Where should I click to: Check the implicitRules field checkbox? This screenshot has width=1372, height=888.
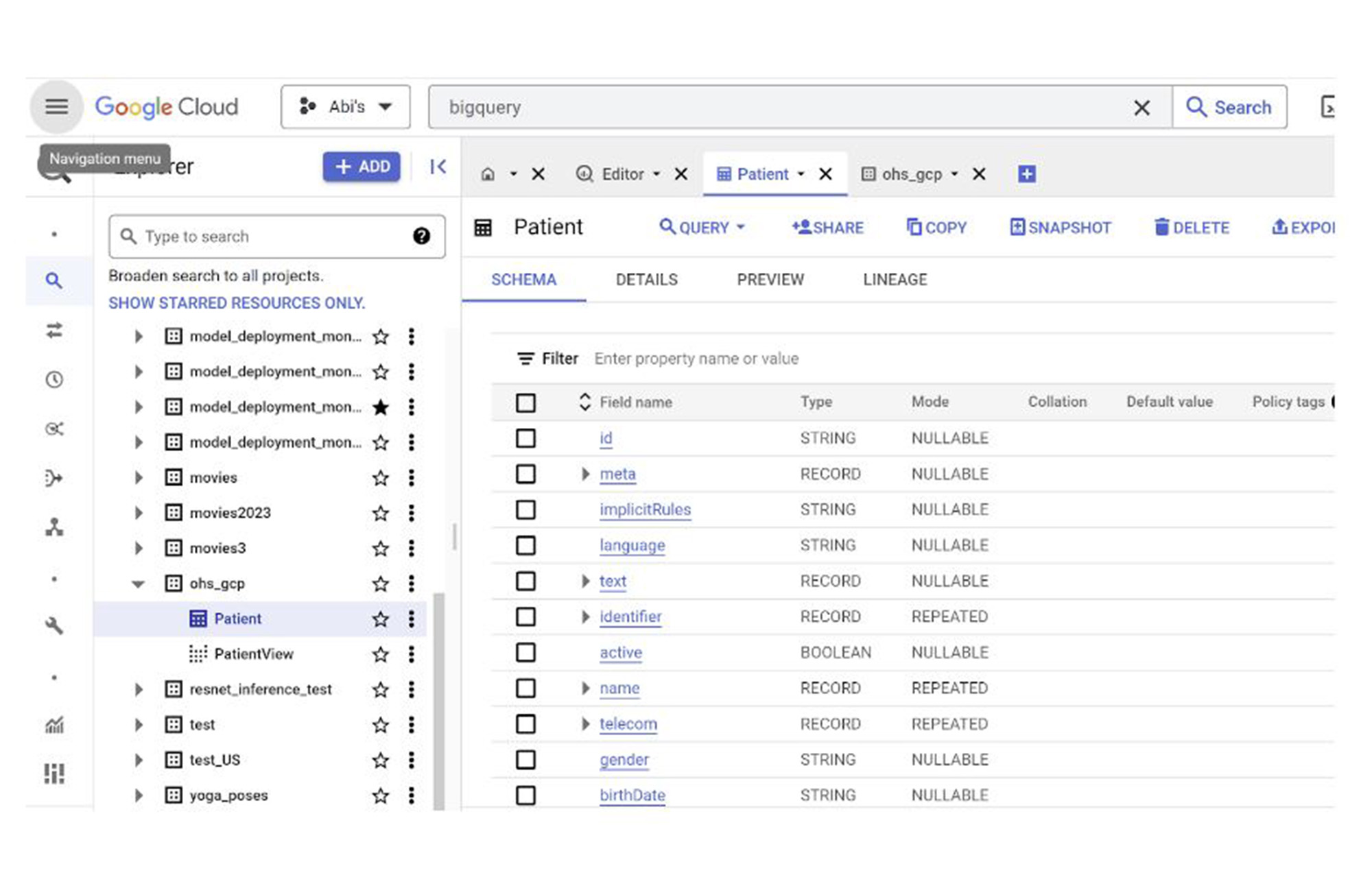pos(525,509)
